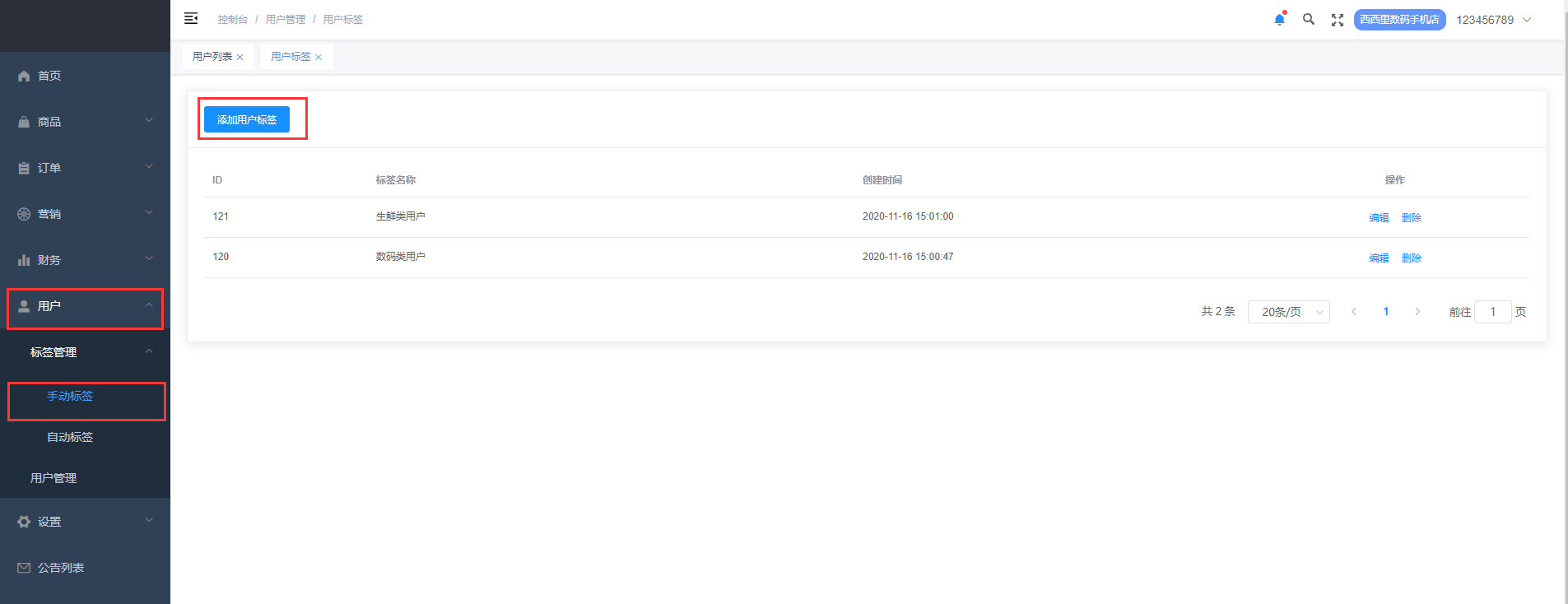Viewport: 1568px width, 604px height.
Task: Click the go-to page number input
Action: click(x=1492, y=312)
